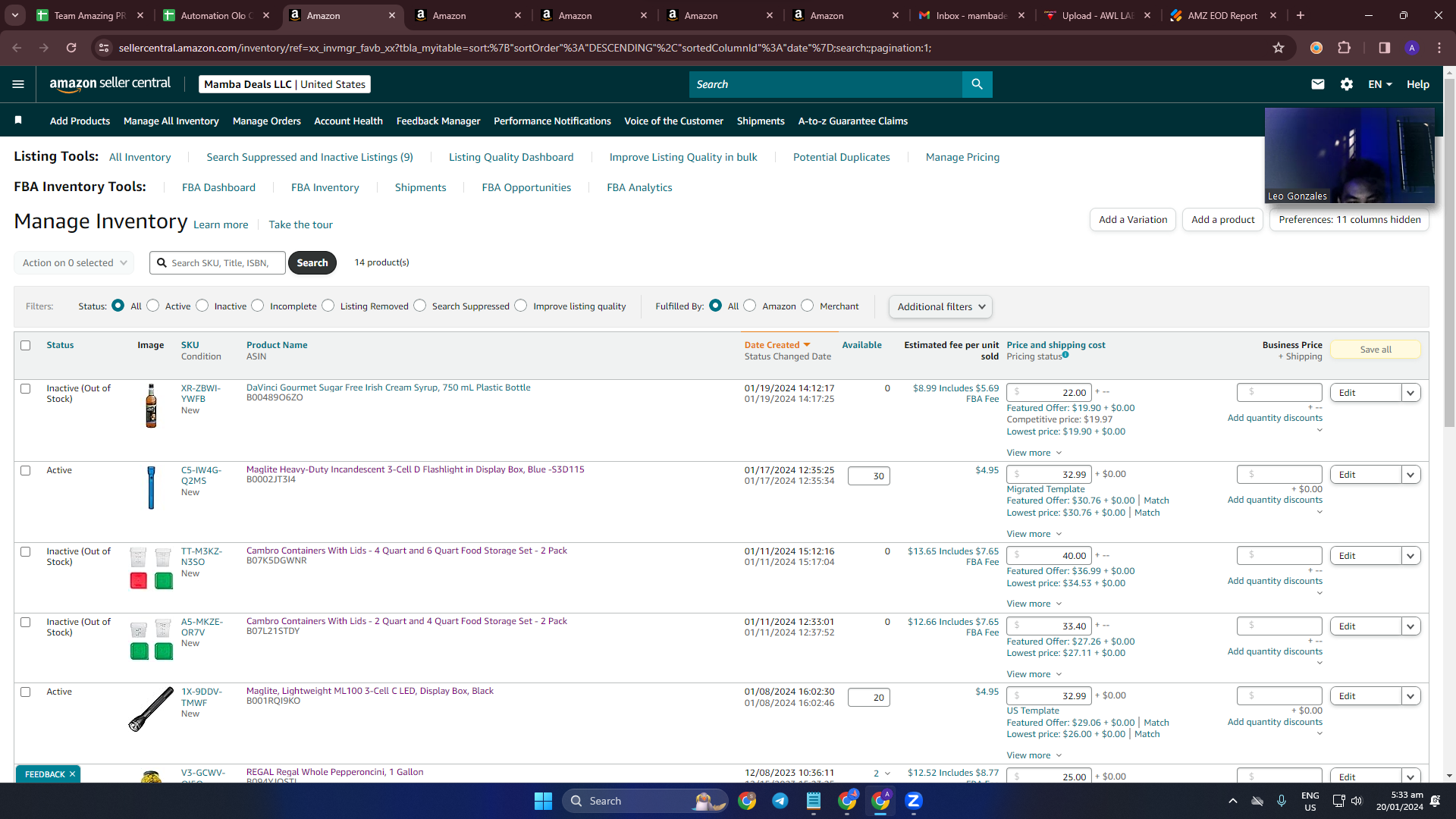Select the Search Suppressed radio button

click(420, 306)
